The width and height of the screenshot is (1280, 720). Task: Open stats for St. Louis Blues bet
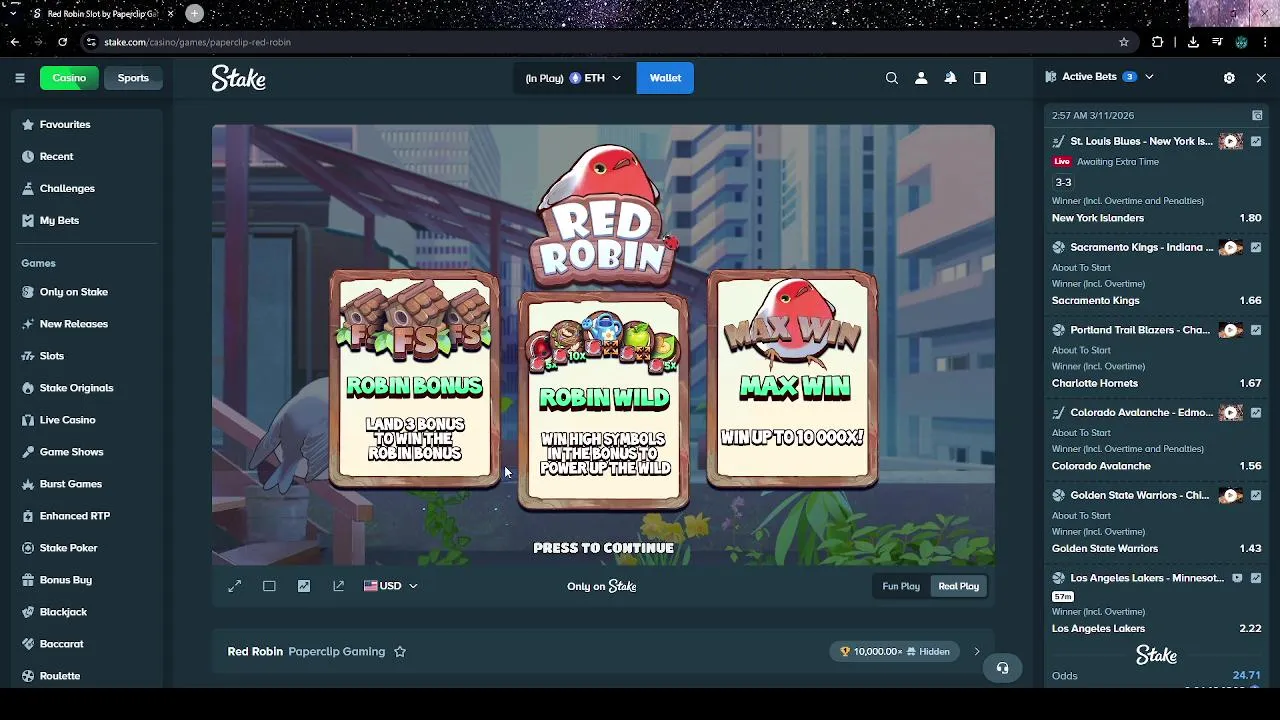coord(1256,141)
